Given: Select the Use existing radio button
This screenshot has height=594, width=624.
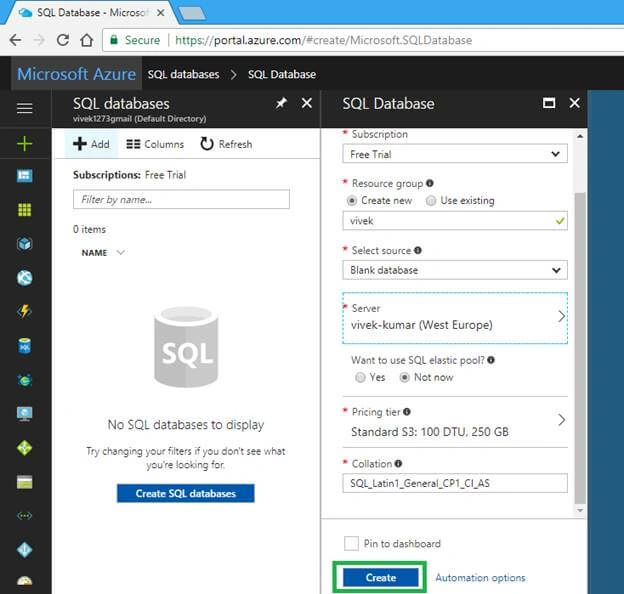Looking at the screenshot, I should [431, 201].
